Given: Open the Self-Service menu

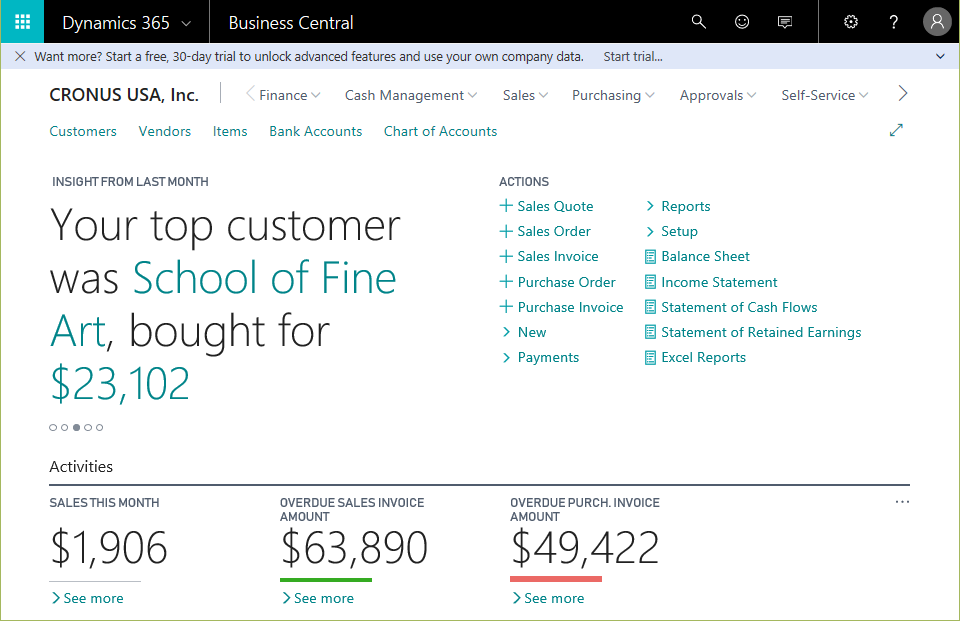Looking at the screenshot, I should tap(825, 95).
